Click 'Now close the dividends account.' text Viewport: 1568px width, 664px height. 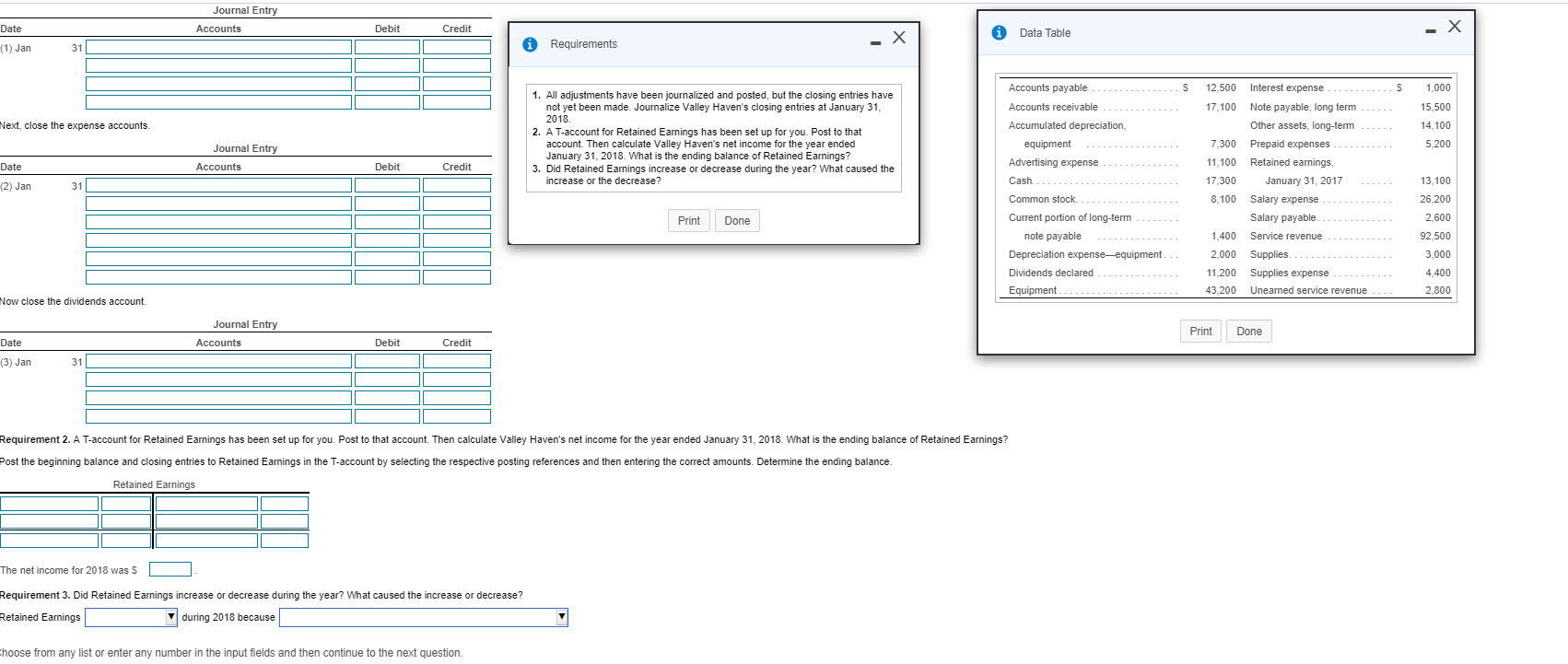coord(73,301)
